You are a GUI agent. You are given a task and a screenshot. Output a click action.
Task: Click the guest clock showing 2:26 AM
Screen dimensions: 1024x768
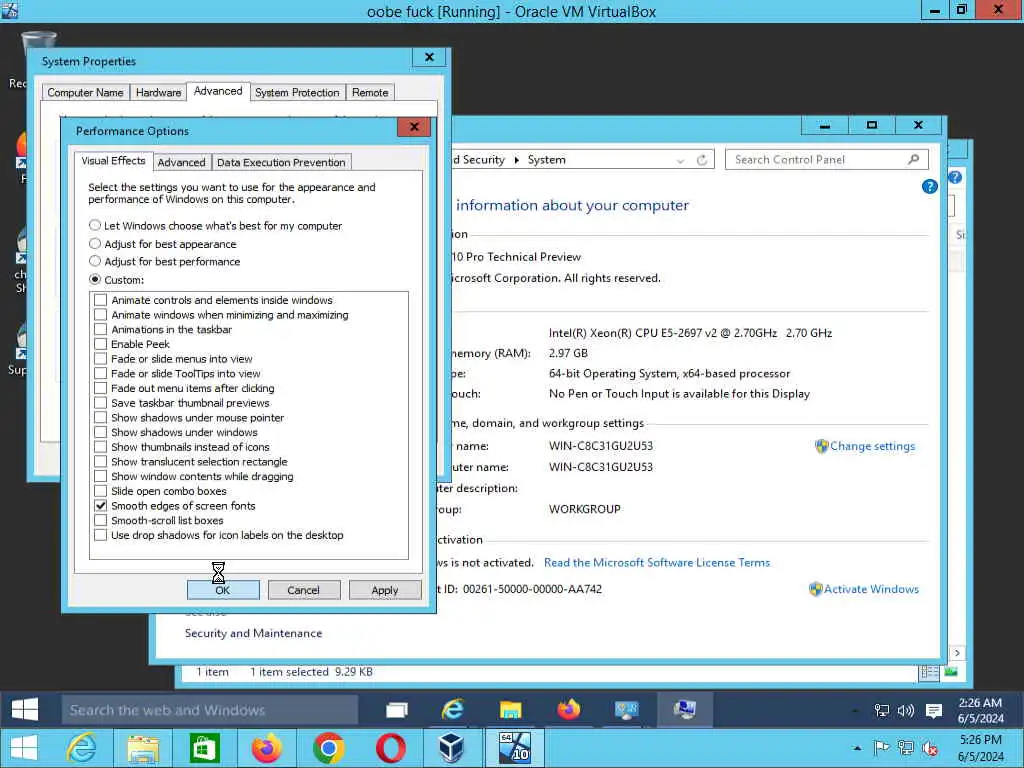[980, 711]
